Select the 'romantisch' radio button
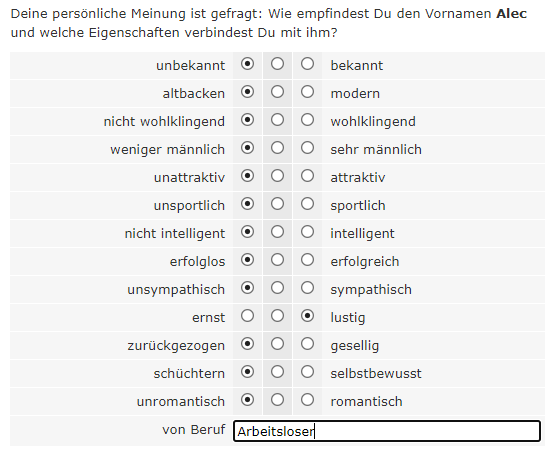The height and width of the screenshot is (452, 554). [307, 400]
